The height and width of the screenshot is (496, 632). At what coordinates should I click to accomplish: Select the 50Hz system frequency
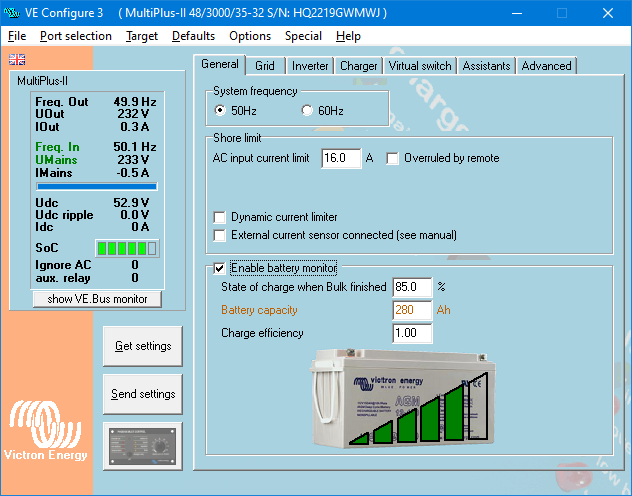(221, 110)
